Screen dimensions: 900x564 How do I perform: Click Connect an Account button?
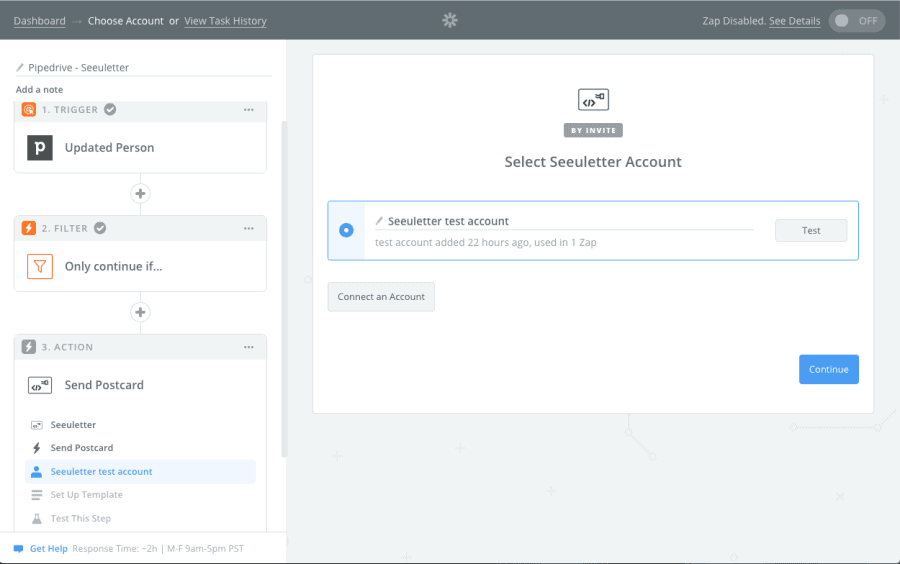click(381, 297)
